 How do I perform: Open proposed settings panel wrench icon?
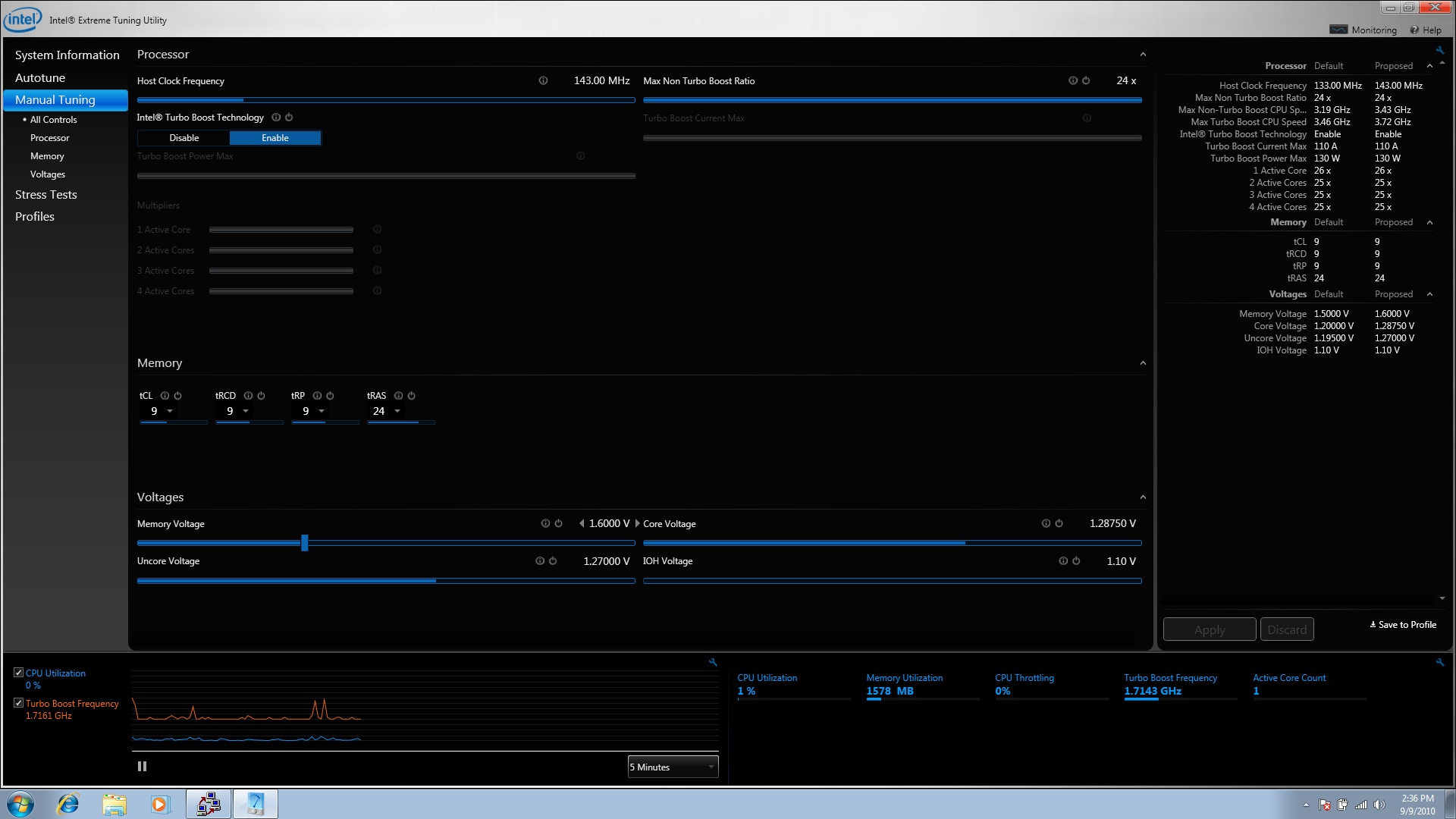[x=1439, y=51]
